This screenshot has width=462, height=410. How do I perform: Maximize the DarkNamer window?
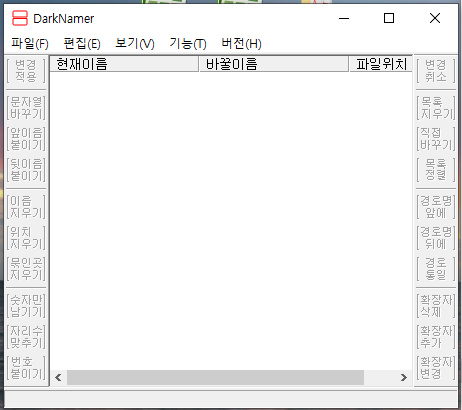click(389, 18)
